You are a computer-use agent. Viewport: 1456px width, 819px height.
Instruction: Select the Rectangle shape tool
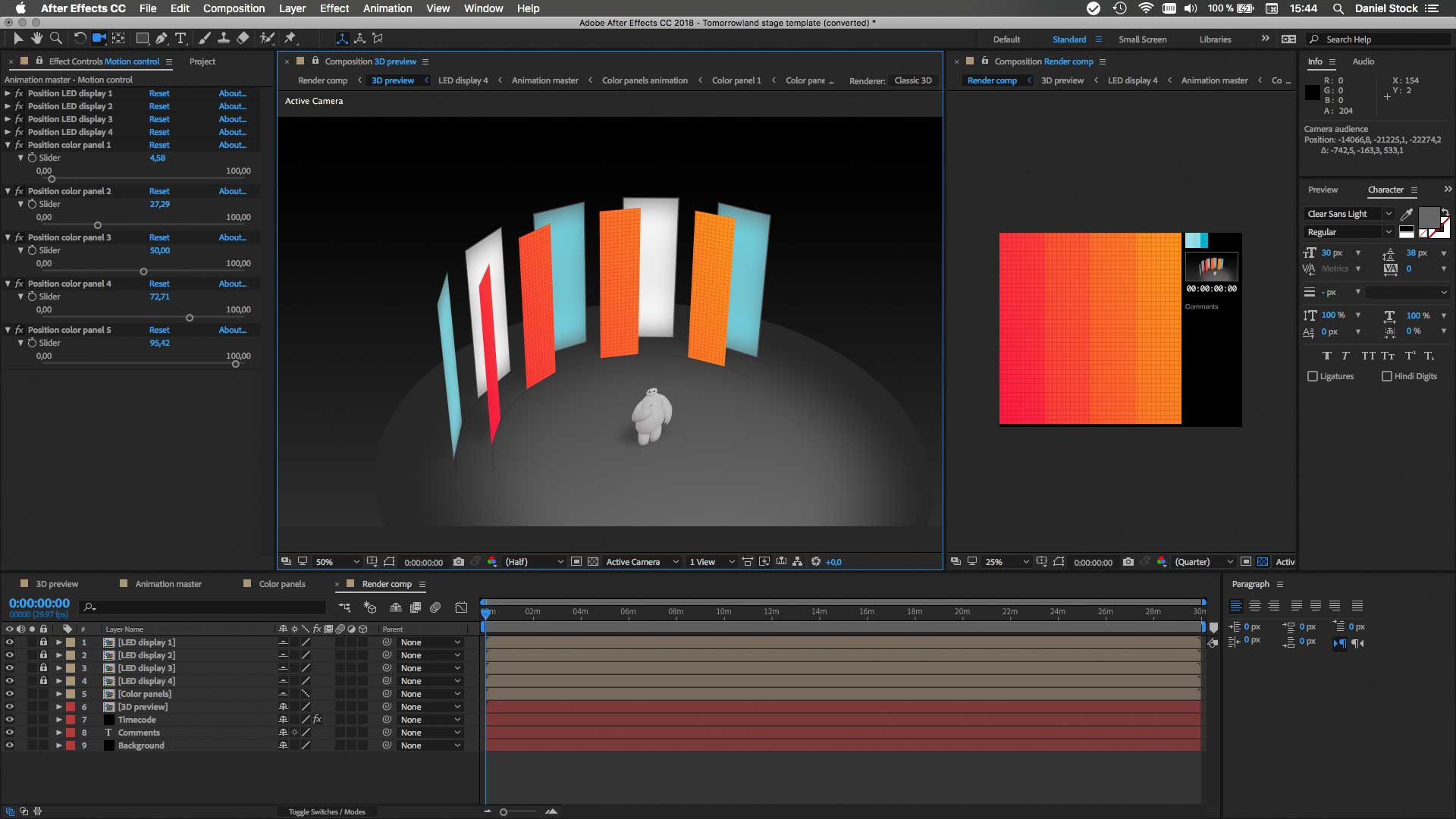click(x=142, y=38)
